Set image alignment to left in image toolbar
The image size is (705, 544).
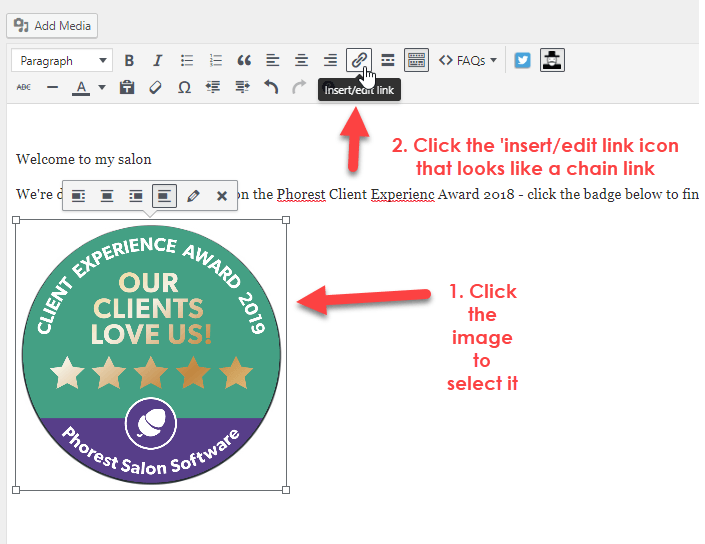click(78, 196)
